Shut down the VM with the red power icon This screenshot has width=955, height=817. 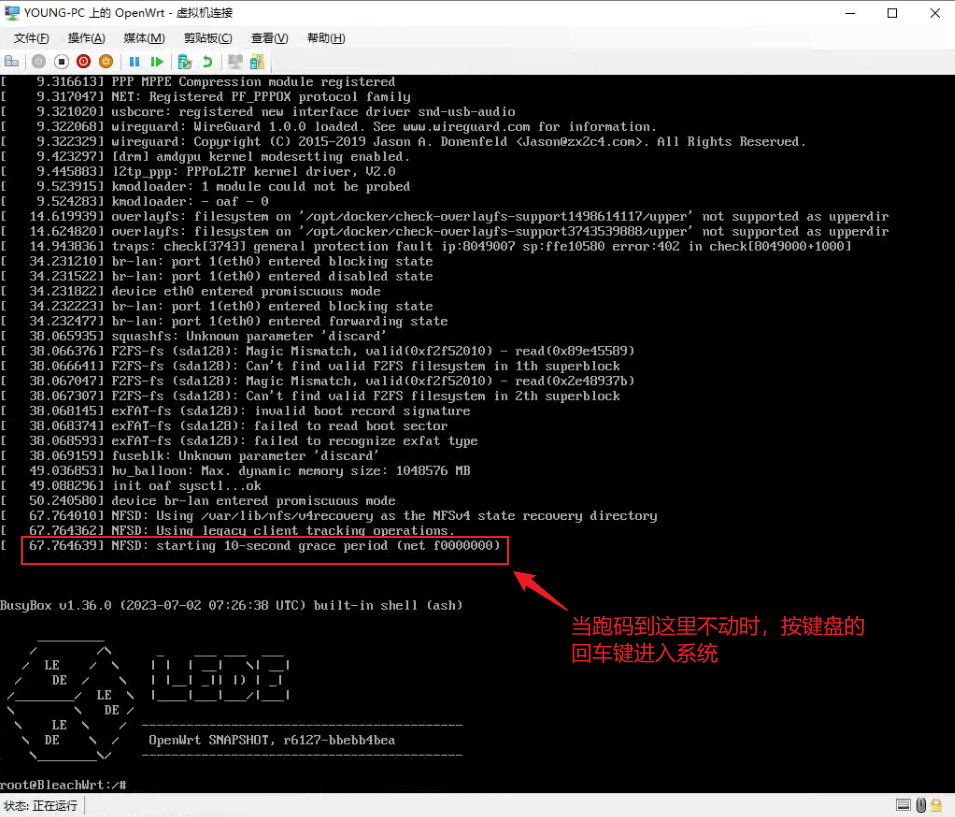point(83,62)
